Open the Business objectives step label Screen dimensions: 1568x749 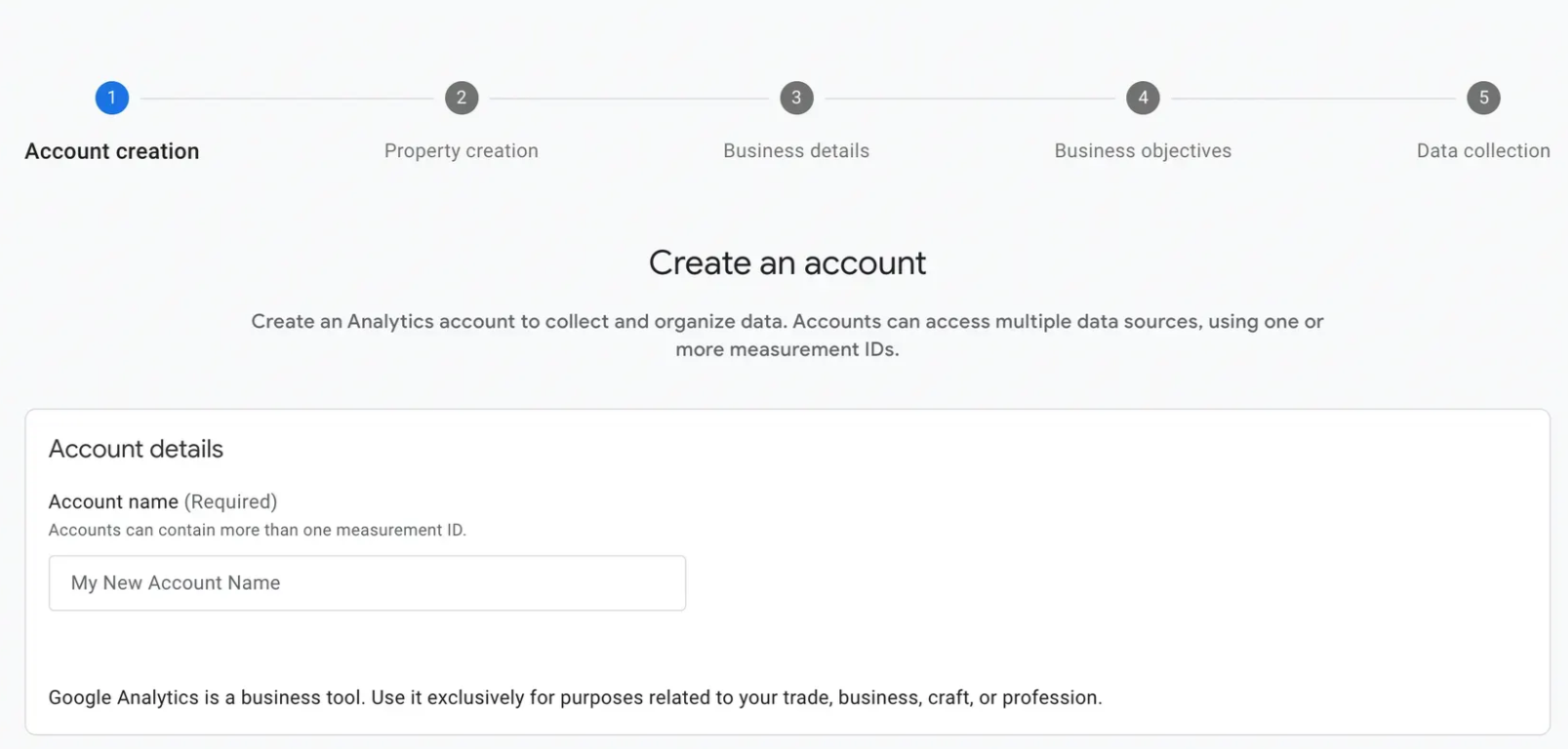point(1143,151)
